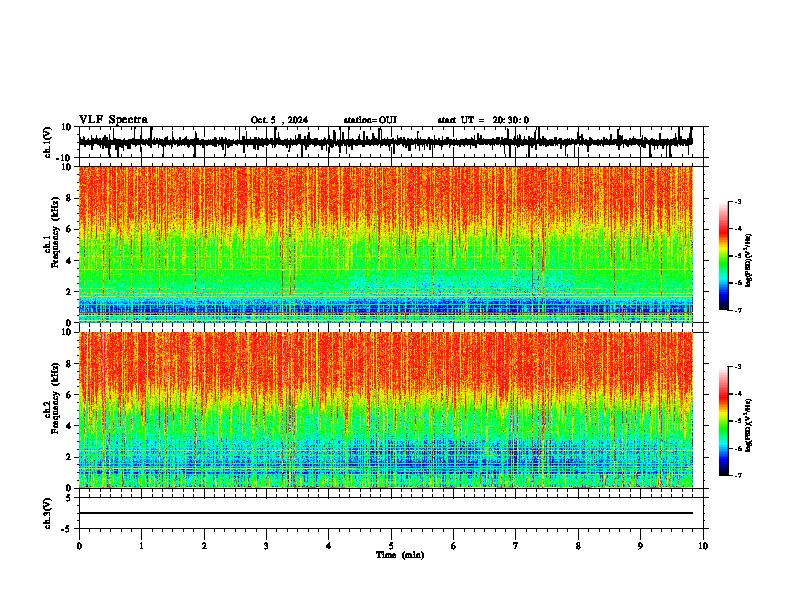Click the "station=OUI" header label
This screenshot has height=612, width=792.
(x=370, y=120)
